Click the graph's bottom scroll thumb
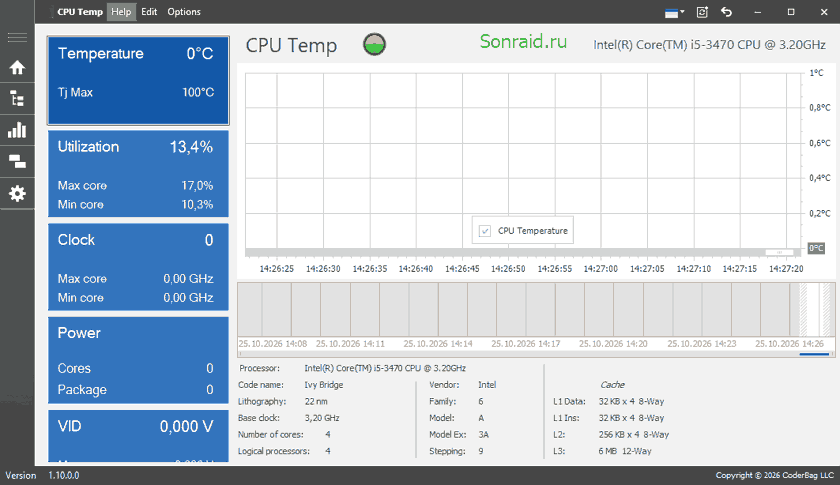Screen dimensions: 840x485 (x=779, y=252)
